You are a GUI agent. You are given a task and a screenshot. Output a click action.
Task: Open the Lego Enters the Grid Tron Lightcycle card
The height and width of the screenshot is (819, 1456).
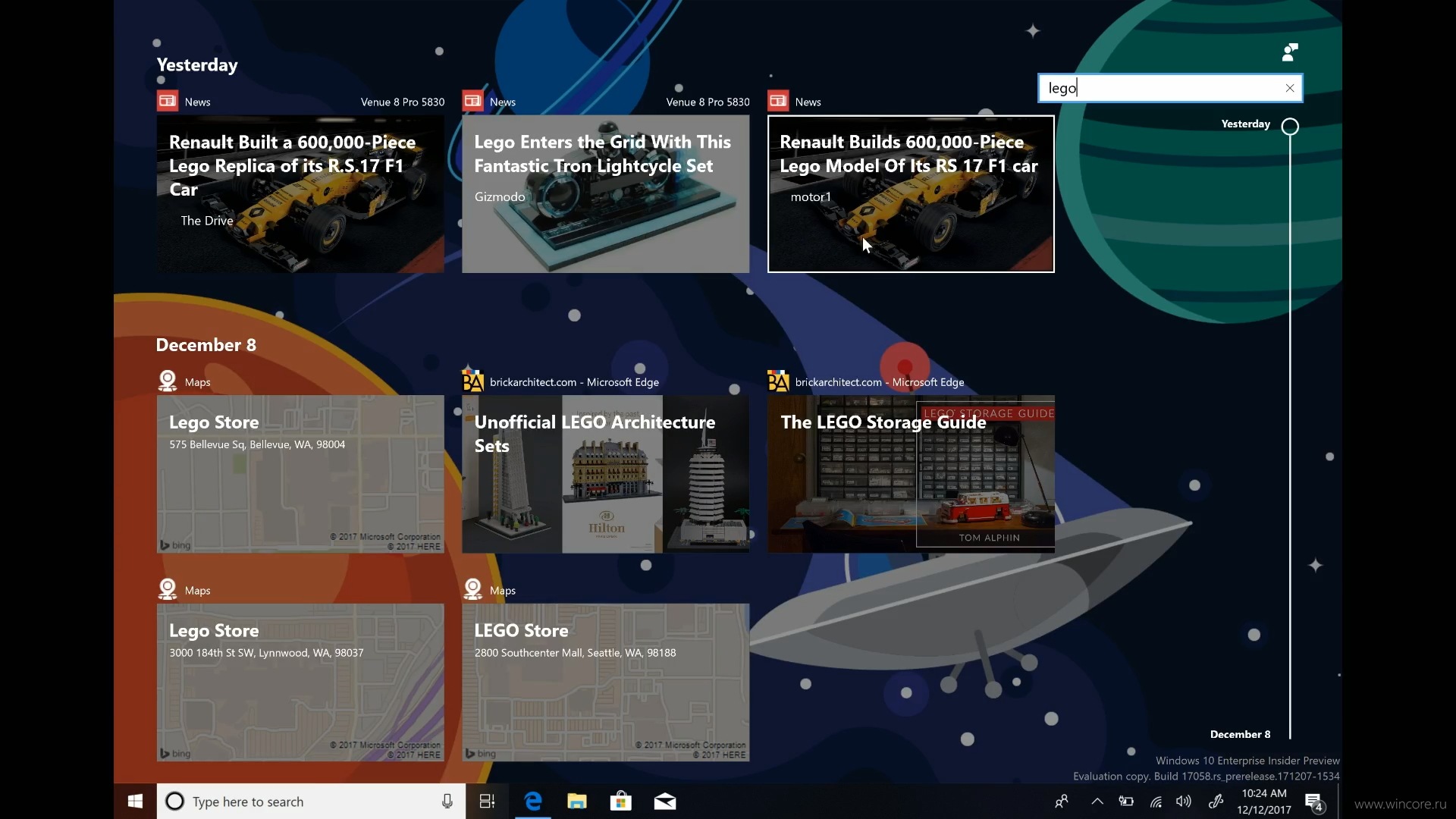[605, 193]
